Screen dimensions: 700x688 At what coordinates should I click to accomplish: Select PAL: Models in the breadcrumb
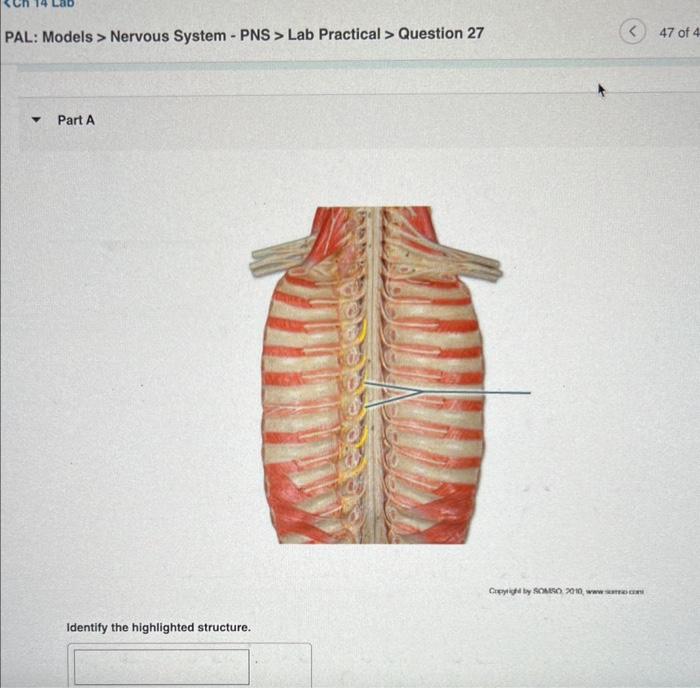coord(49,36)
